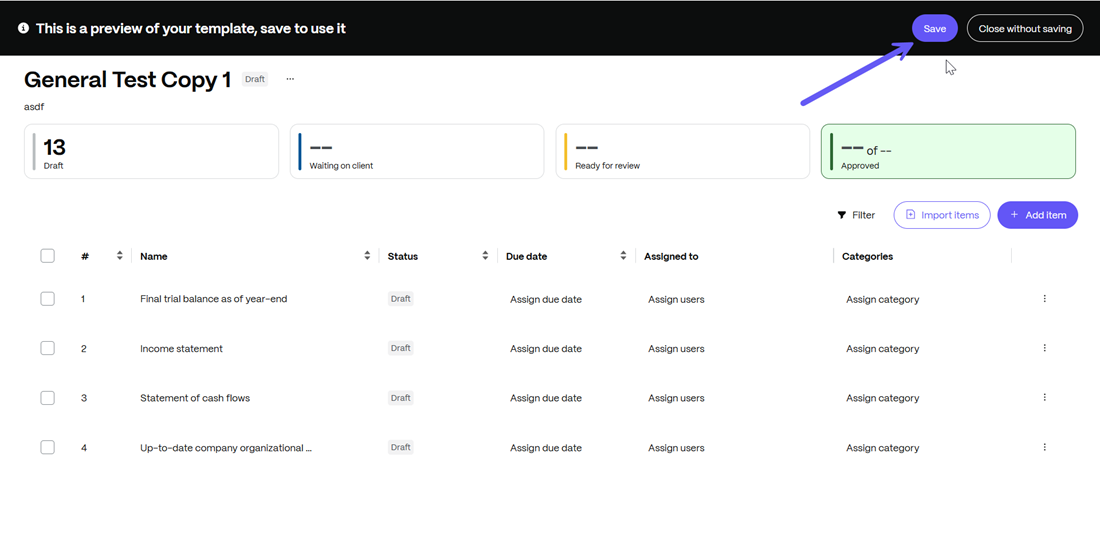Click the Assigned to column header
1100x543 pixels.
(671, 257)
